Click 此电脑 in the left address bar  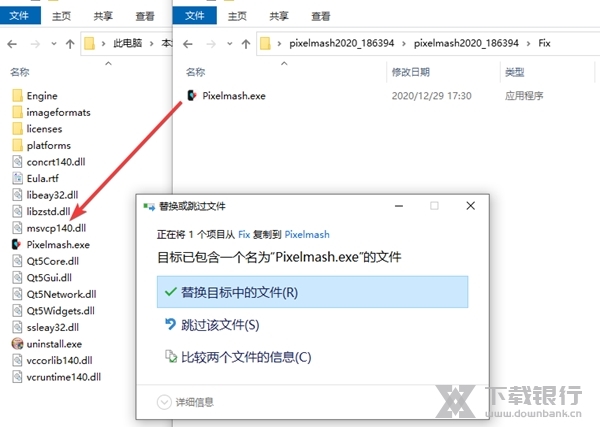[x=127, y=43]
